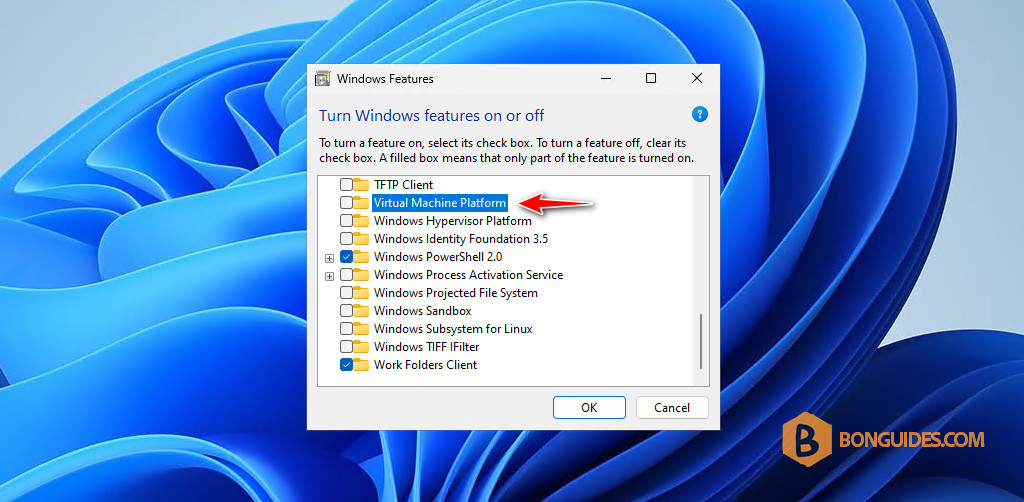Click the Virtual Machine Platform folder icon

point(361,203)
